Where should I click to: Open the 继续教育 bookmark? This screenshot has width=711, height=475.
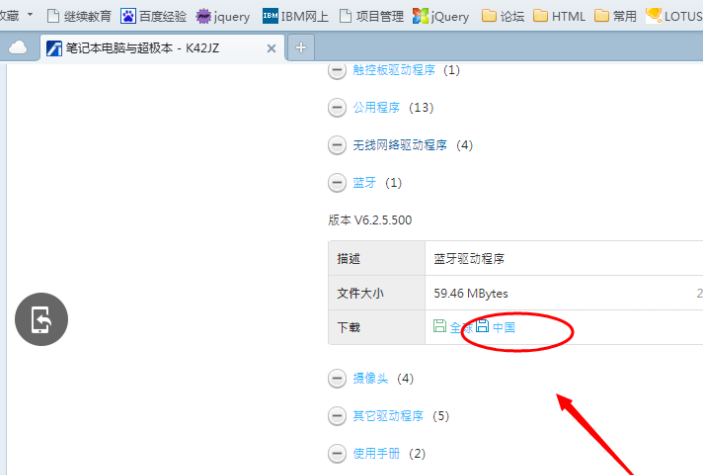[79, 17]
